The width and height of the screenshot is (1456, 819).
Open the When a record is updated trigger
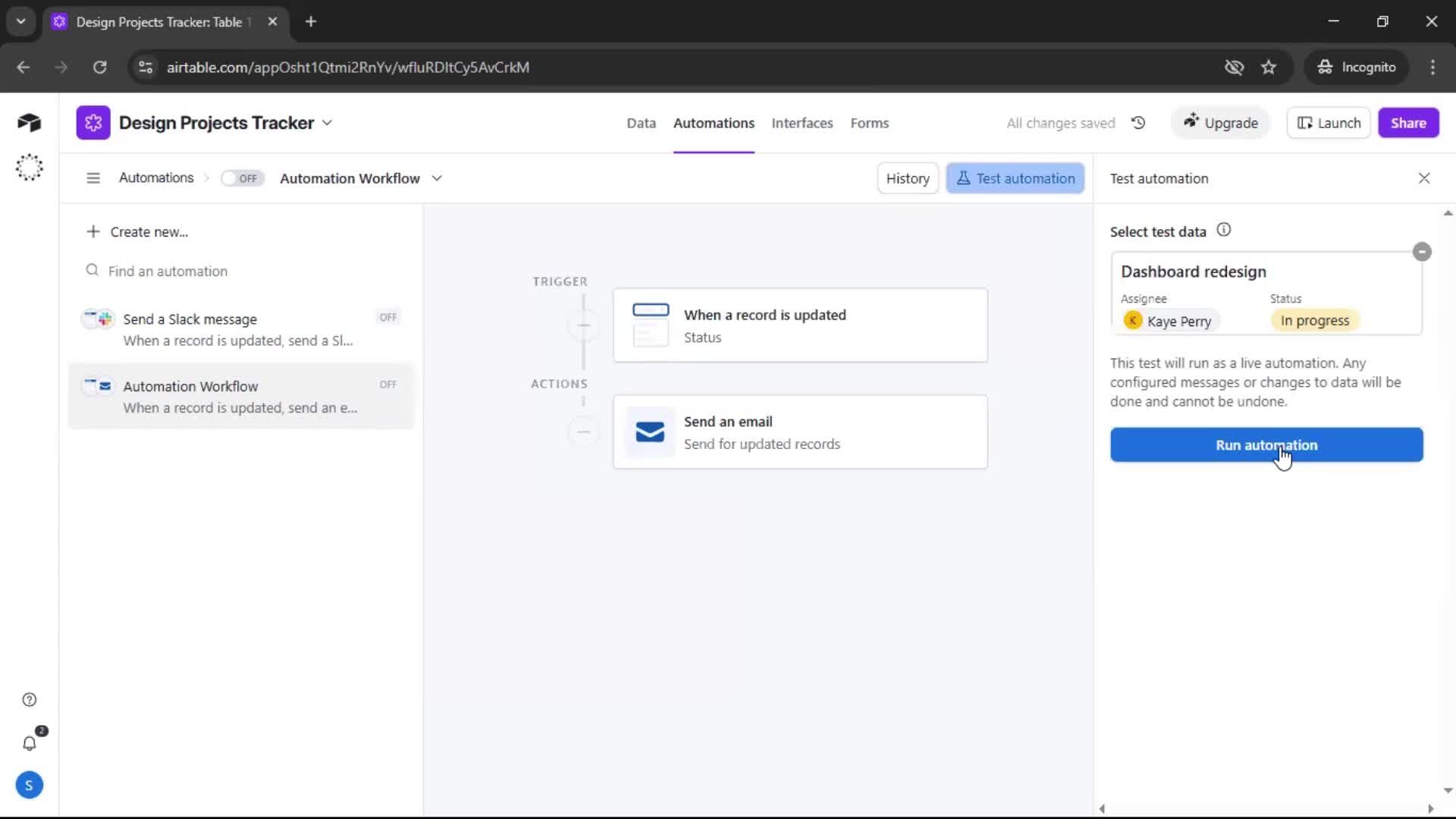[800, 325]
